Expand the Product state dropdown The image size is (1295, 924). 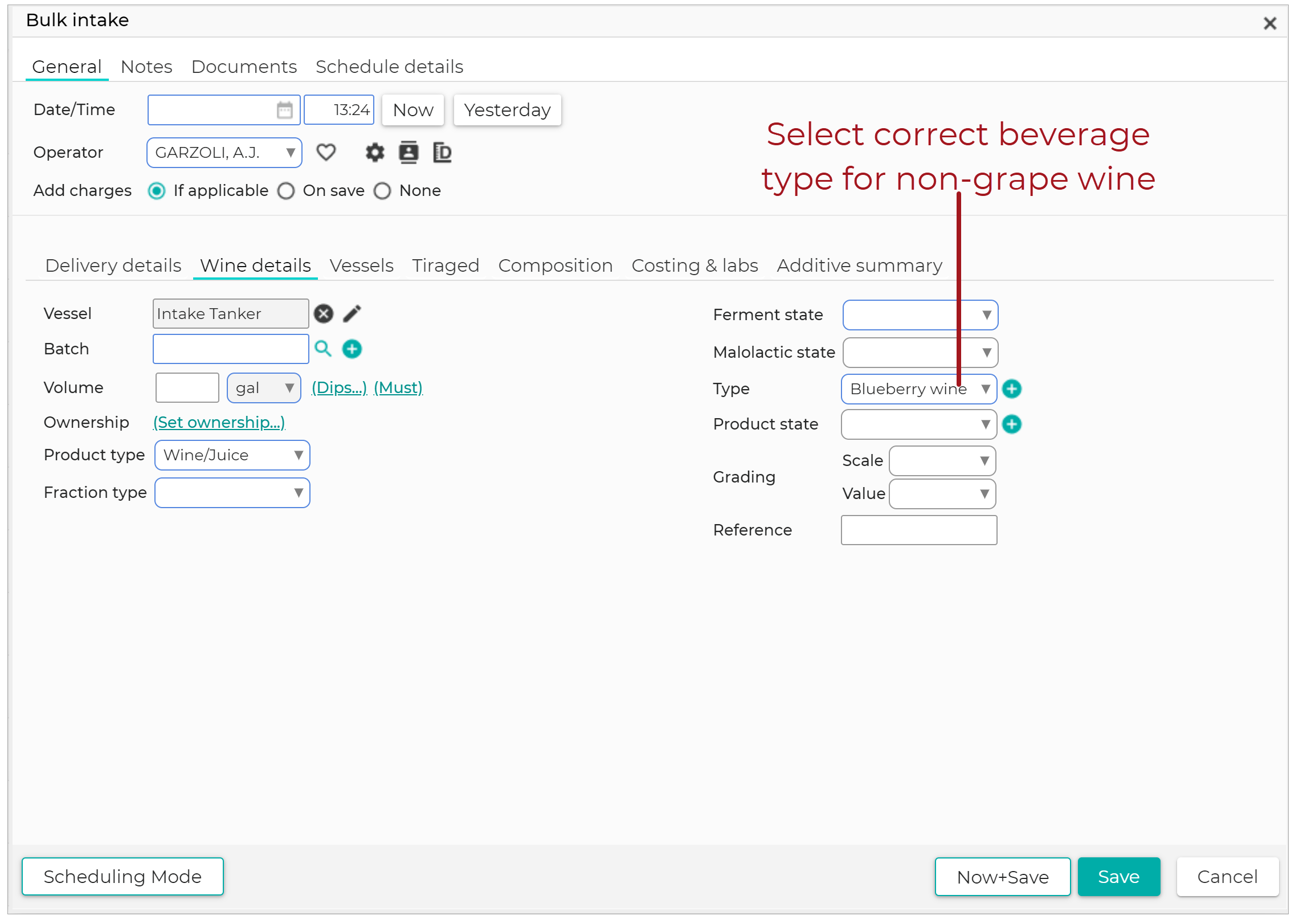[x=919, y=424]
